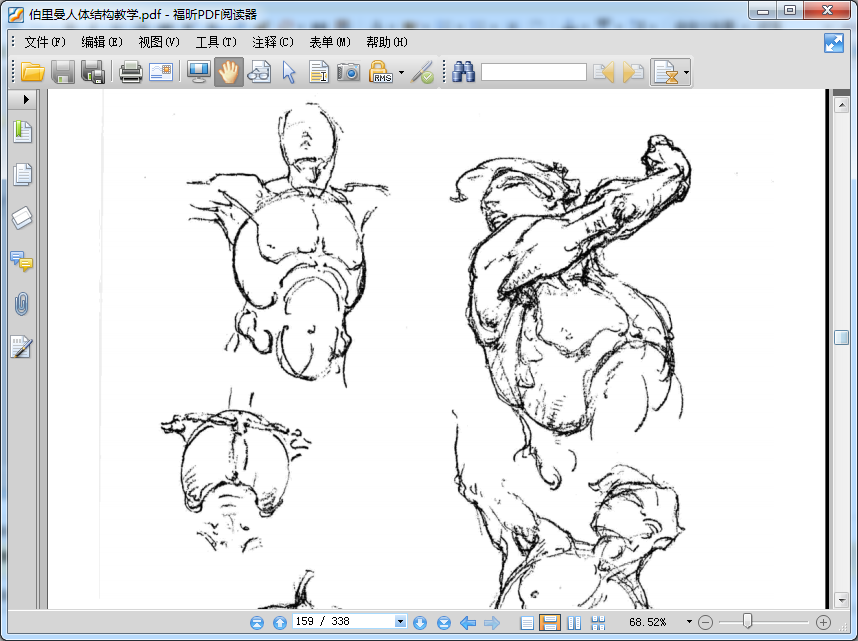This screenshot has width=858, height=641.
Task: Click the Save disk icon
Action: 63,72
